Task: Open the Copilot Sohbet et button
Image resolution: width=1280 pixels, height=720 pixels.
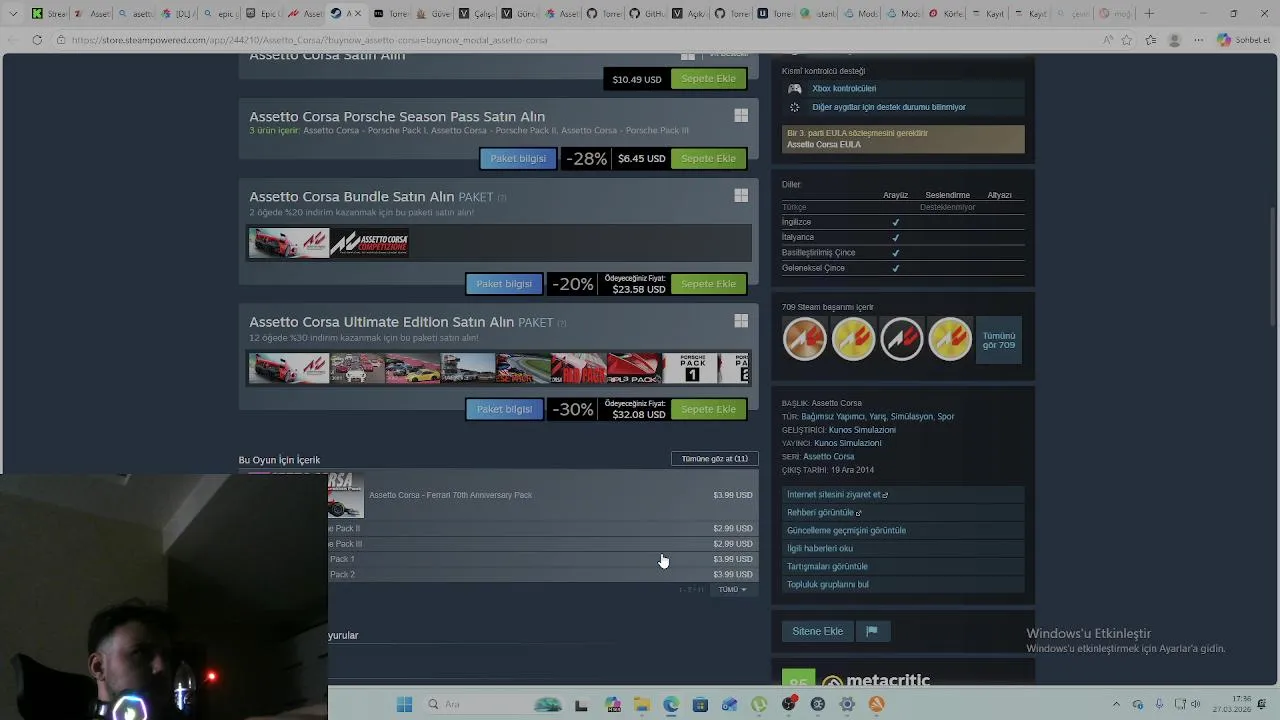Action: point(1244,40)
